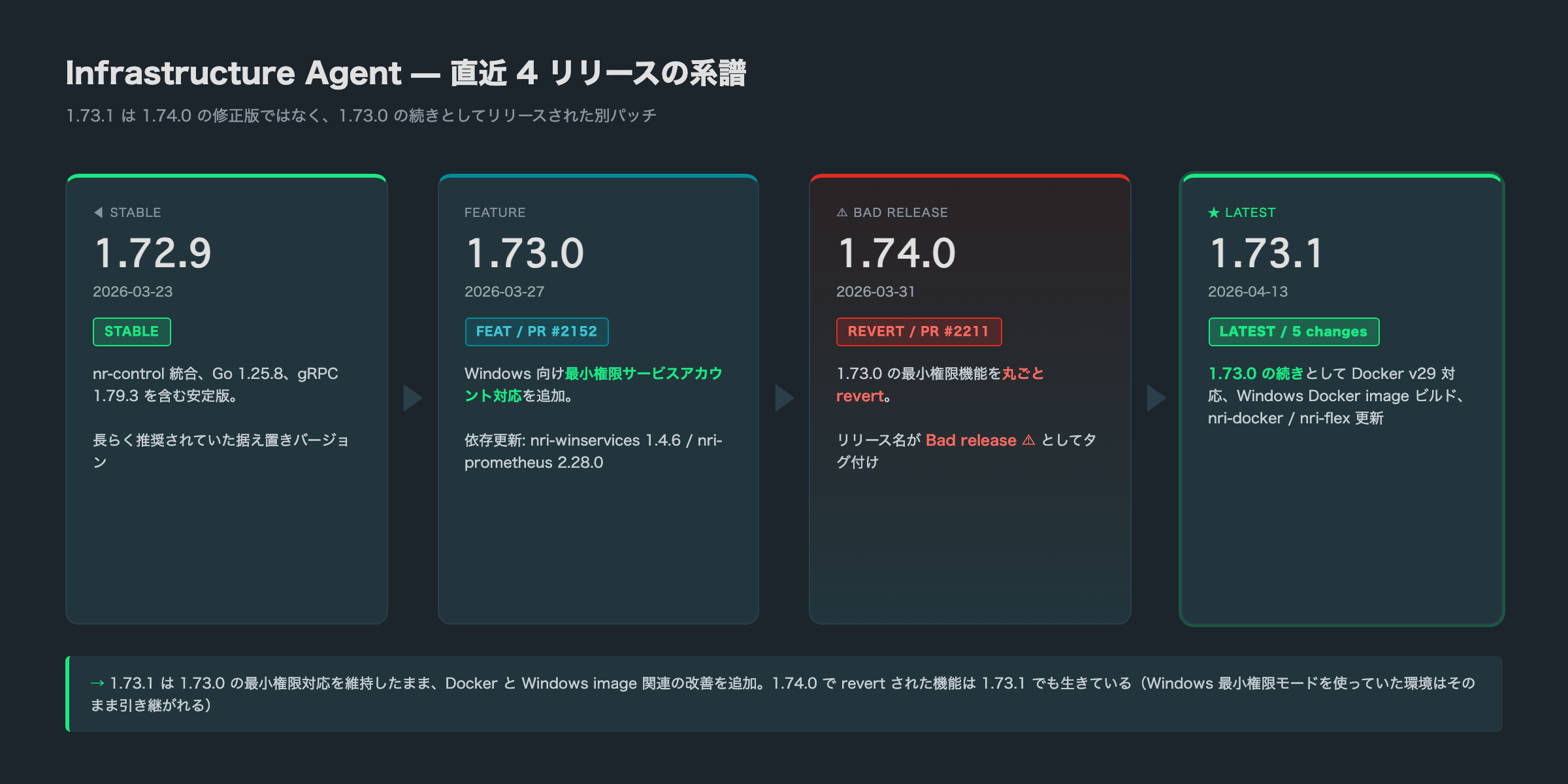Click the warning icon after 'Bad release' text
Viewport: 1568px width, 784px height.
pyautogui.click(x=1028, y=440)
